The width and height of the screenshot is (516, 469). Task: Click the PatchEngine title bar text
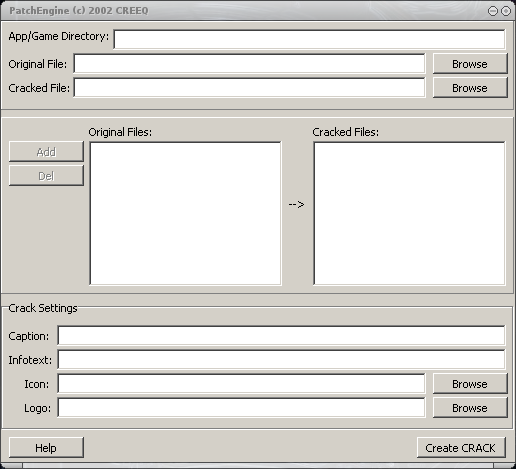[x=79, y=11]
